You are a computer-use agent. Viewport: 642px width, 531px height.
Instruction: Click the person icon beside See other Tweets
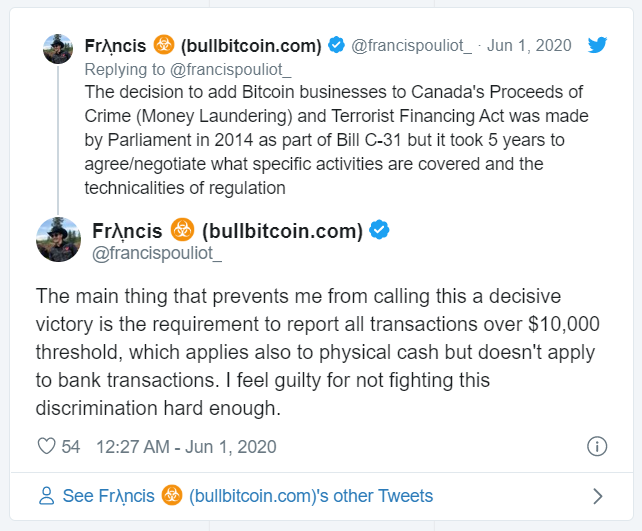[x=46, y=496]
